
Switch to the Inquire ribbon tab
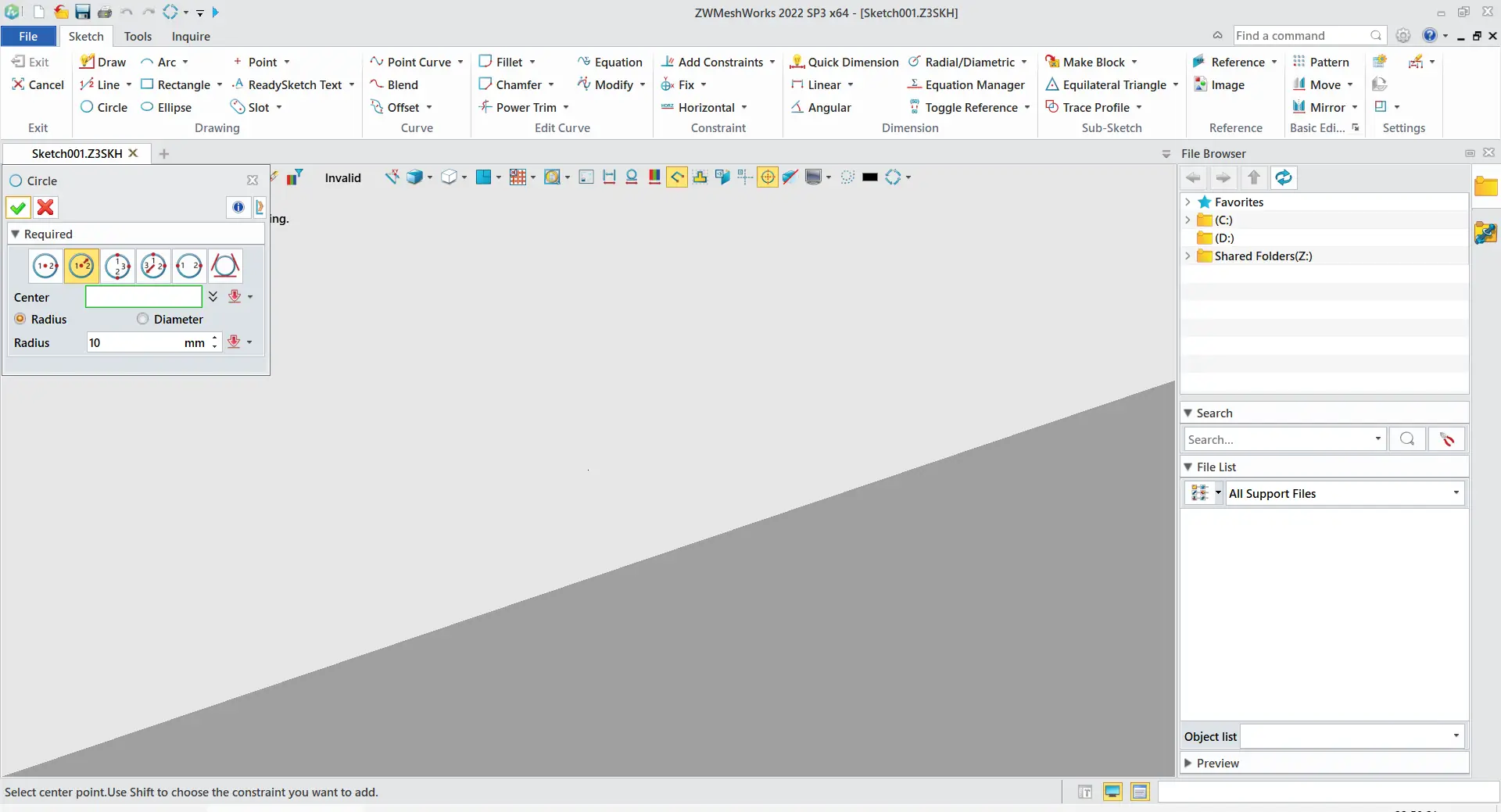(191, 36)
